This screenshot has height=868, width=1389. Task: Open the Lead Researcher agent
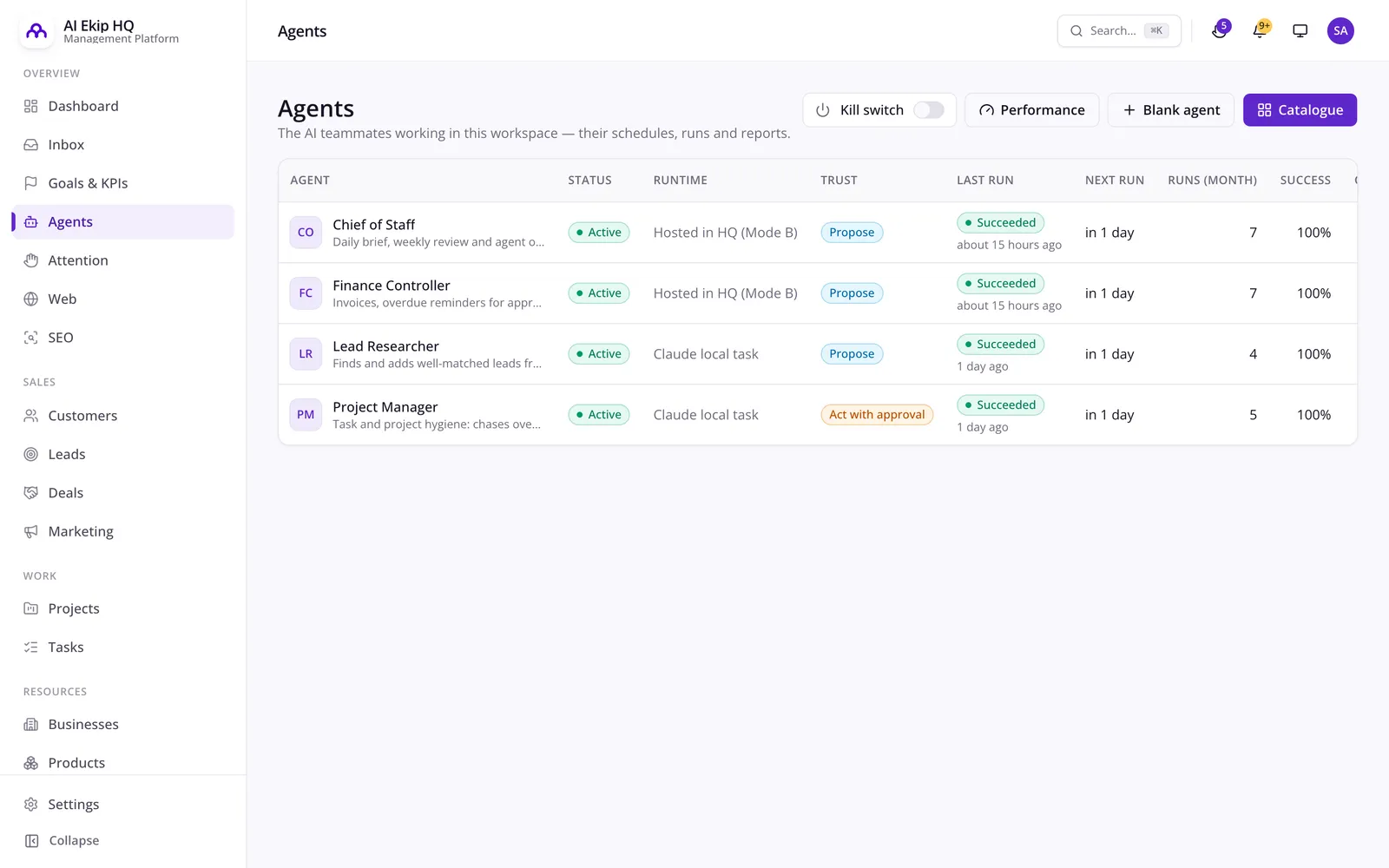(x=818, y=354)
